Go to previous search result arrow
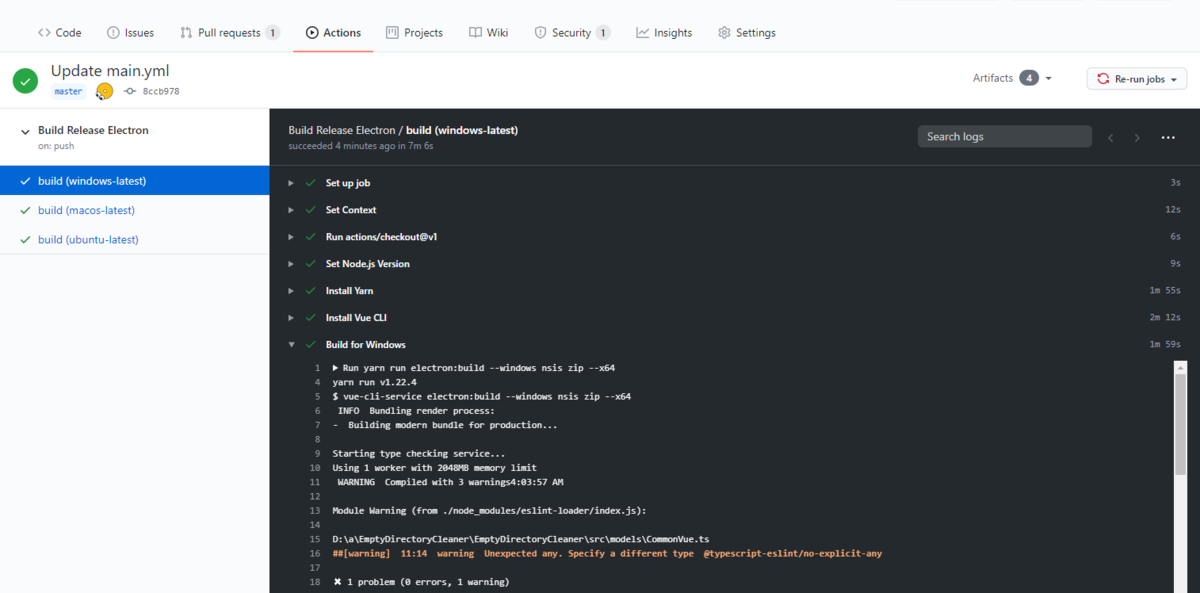 pyautogui.click(x=1111, y=137)
